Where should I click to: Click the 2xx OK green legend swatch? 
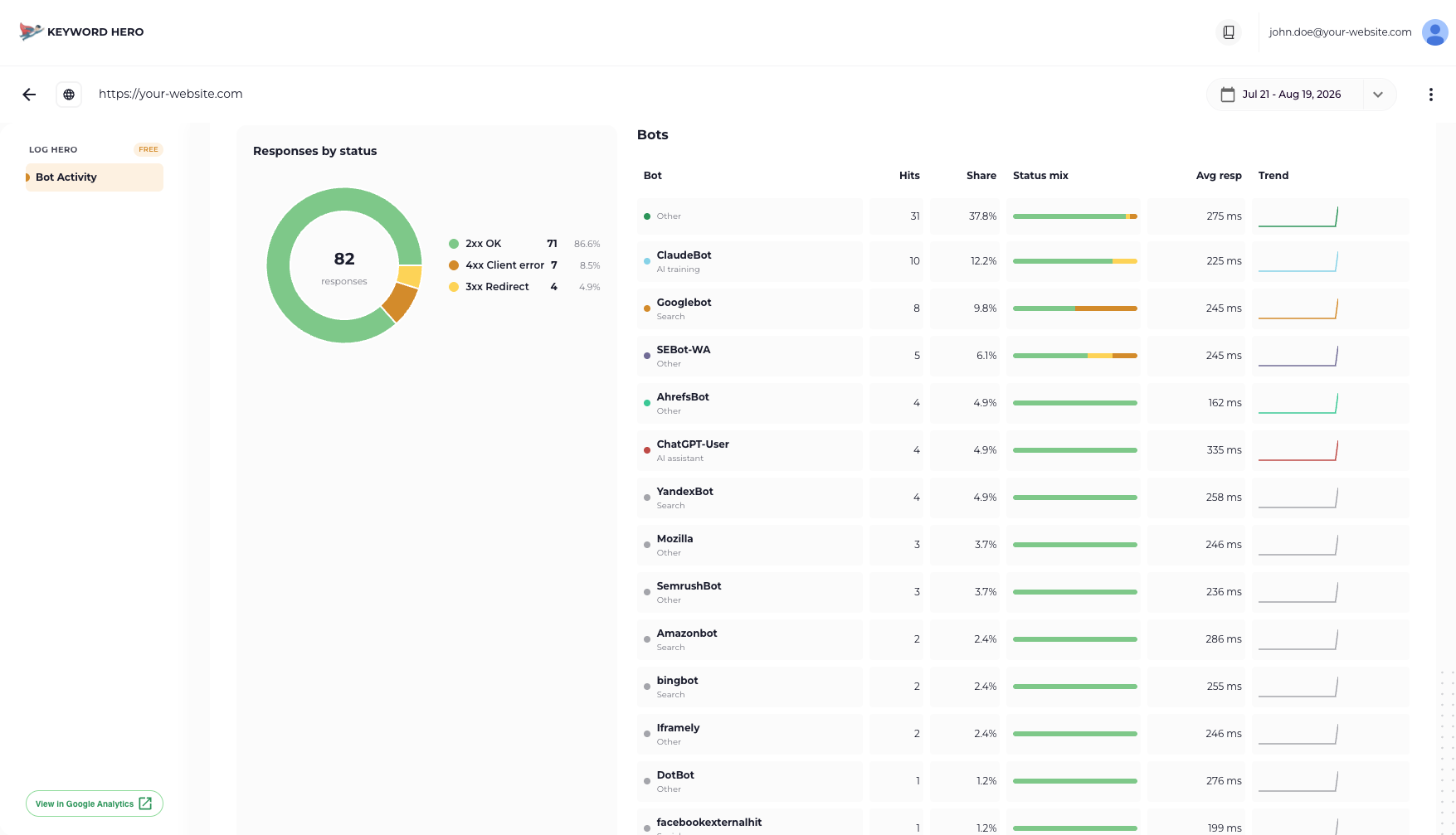454,244
